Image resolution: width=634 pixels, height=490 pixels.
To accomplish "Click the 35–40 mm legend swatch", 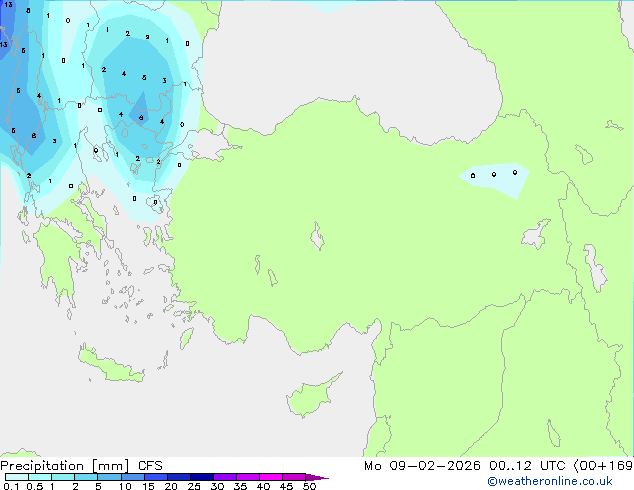I will point(248,477).
